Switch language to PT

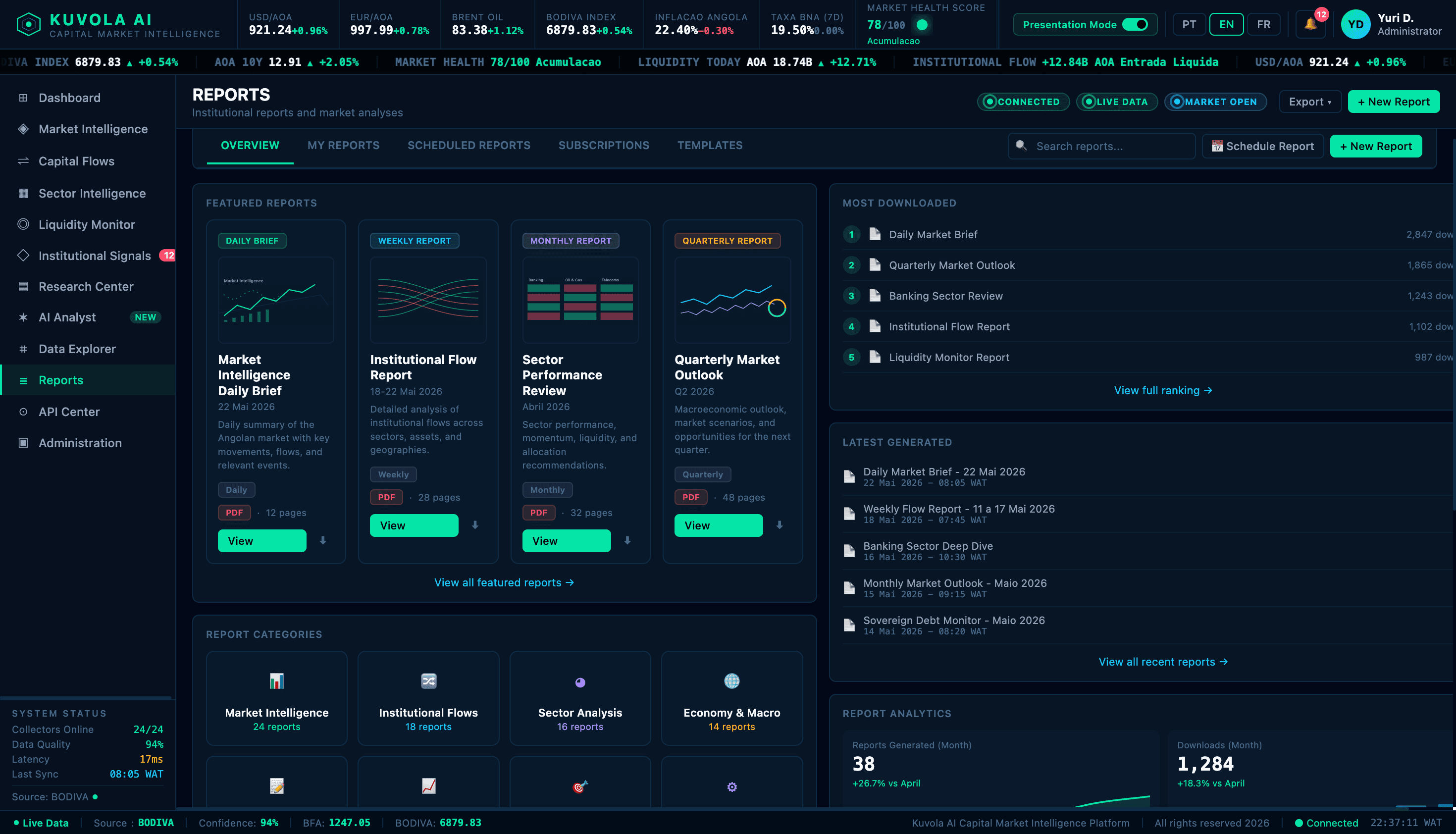1189,25
